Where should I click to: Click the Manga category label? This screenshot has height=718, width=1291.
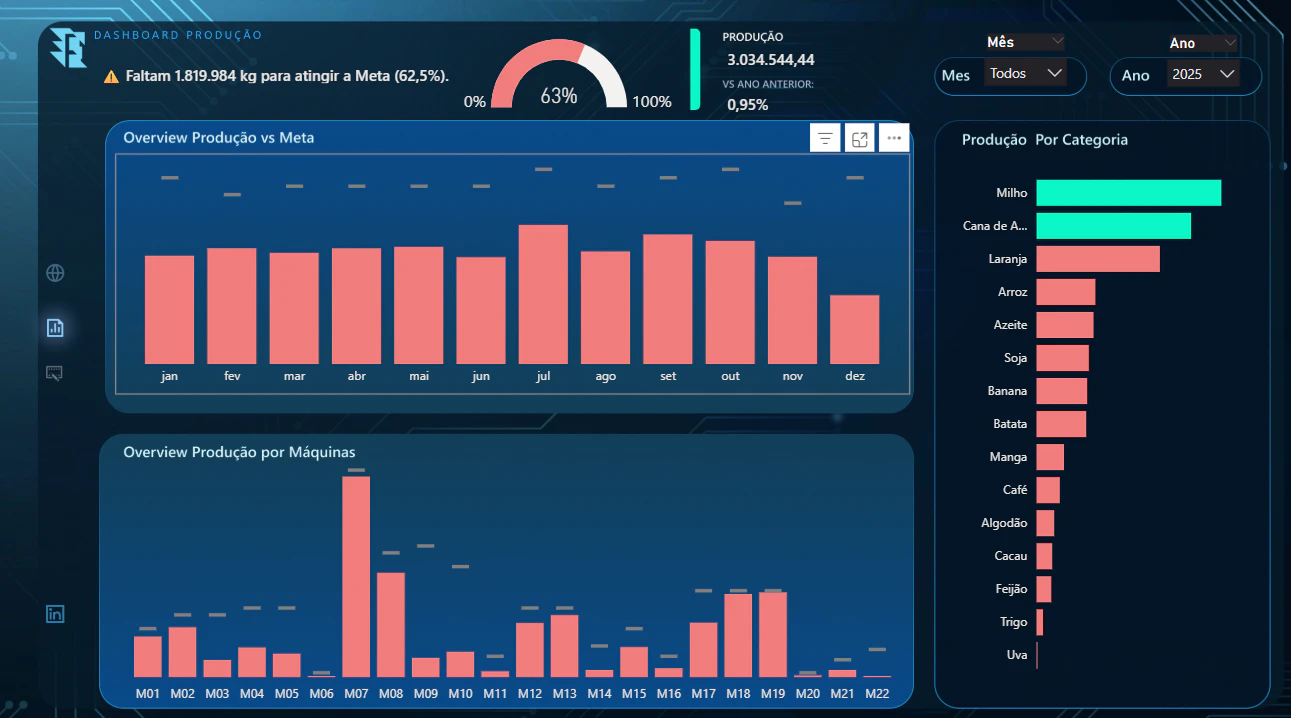pos(1008,457)
